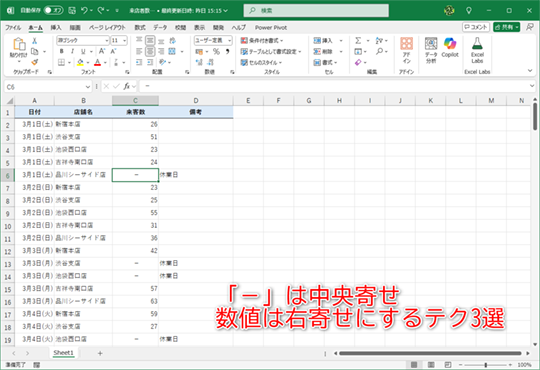This screenshot has height=370, width=540.
Task: Click the search (検索) box
Action: tap(316, 11)
